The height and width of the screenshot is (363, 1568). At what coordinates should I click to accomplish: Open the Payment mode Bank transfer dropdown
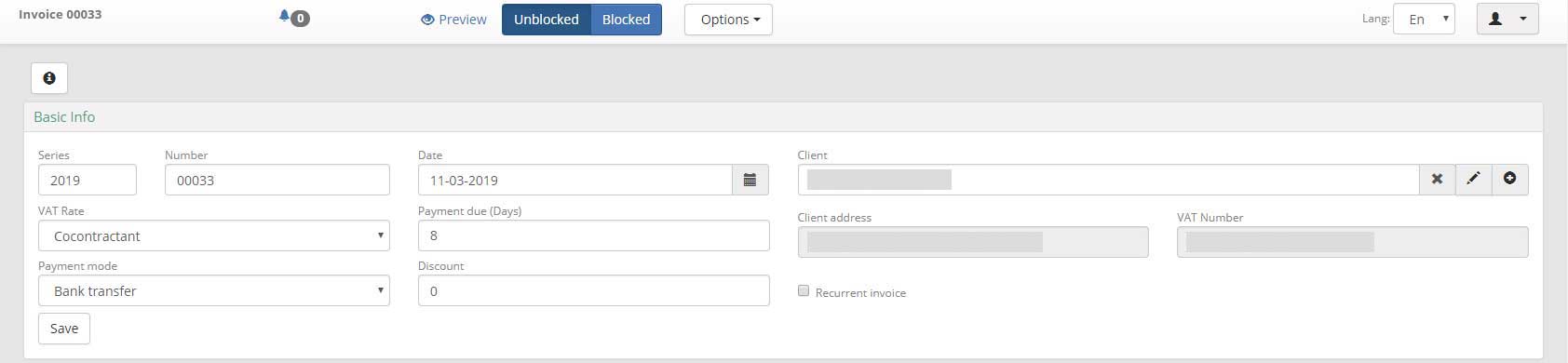[214, 290]
